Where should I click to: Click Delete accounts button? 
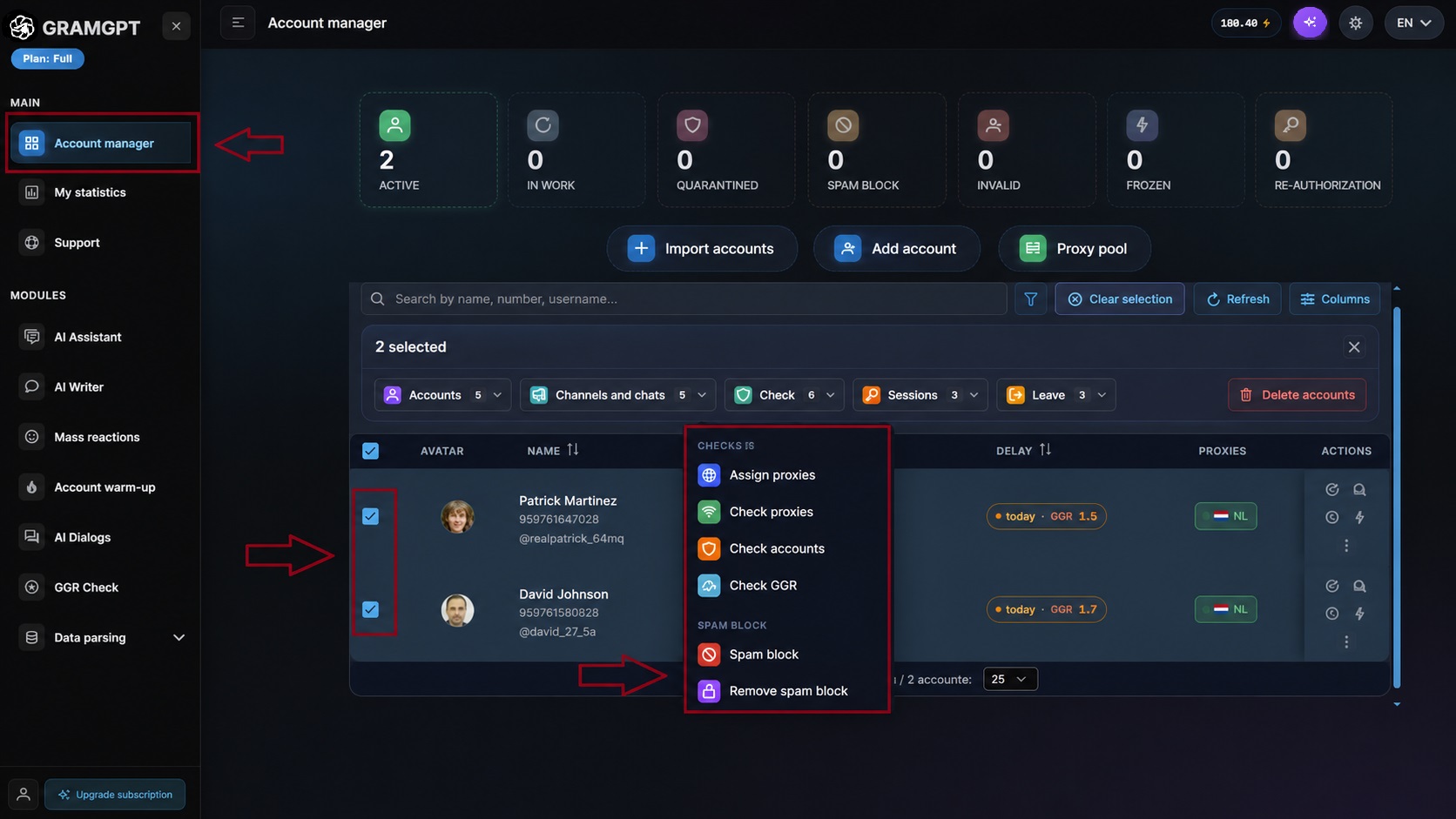[1297, 395]
